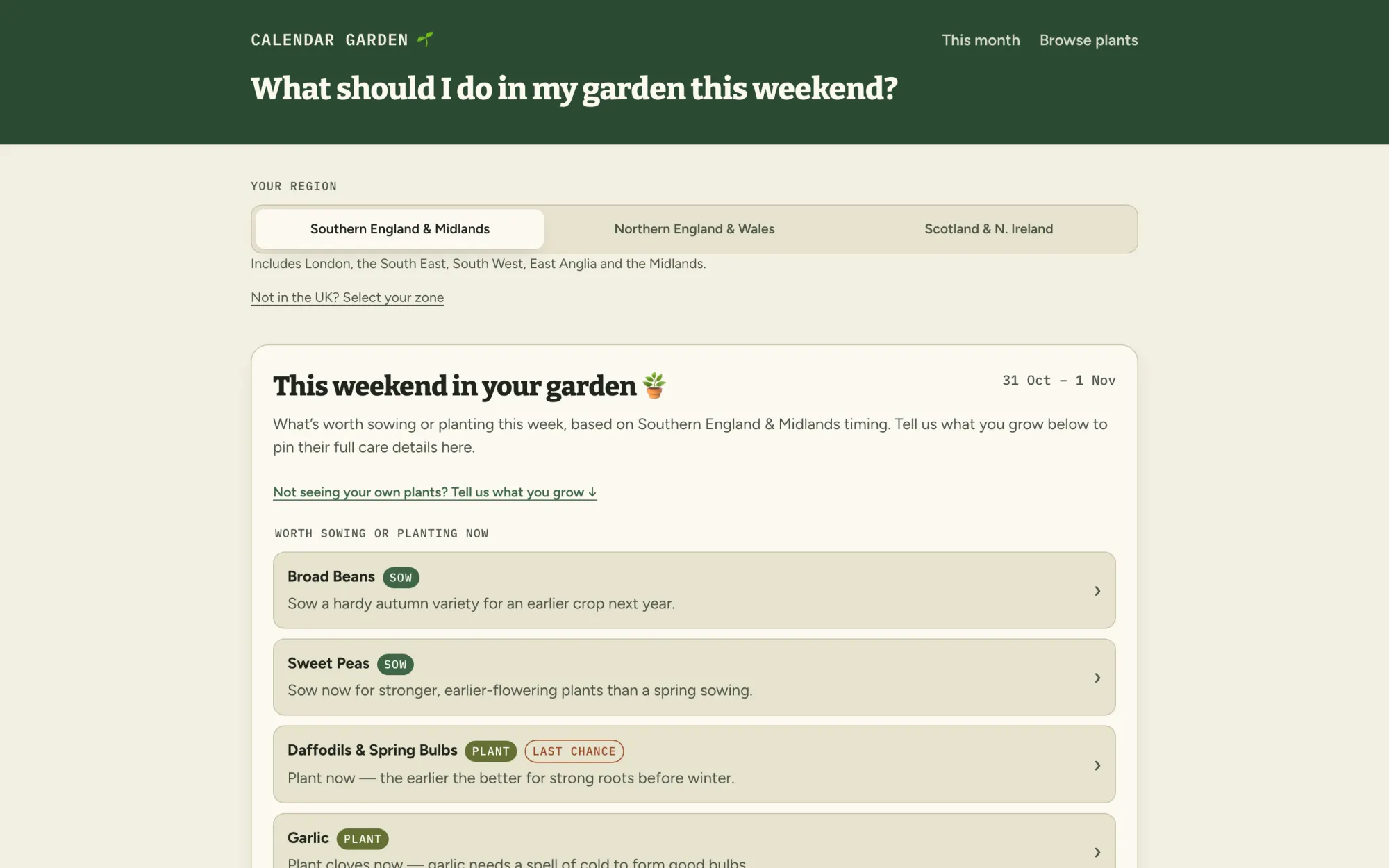The height and width of the screenshot is (868, 1389).
Task: Choose Scotland & N. Ireland region
Action: pyautogui.click(x=988, y=229)
